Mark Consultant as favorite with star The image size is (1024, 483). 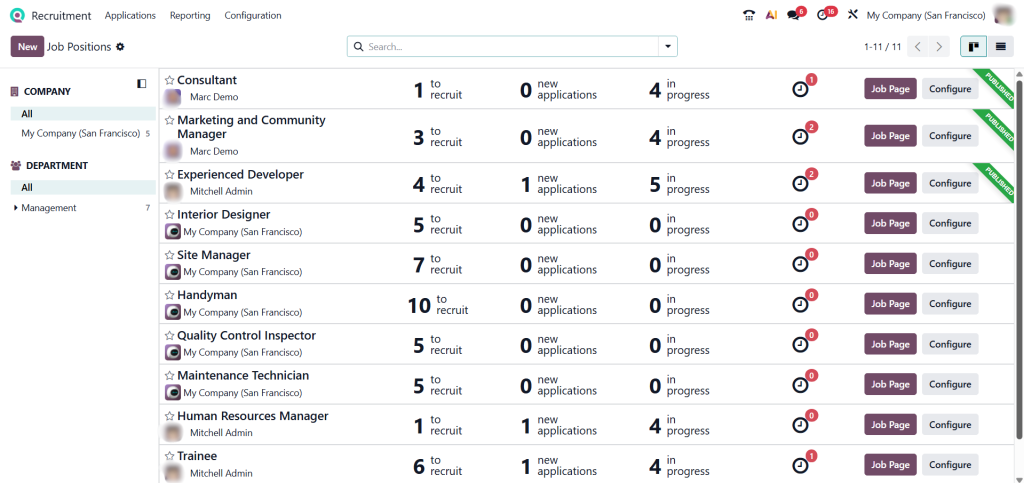pos(170,80)
